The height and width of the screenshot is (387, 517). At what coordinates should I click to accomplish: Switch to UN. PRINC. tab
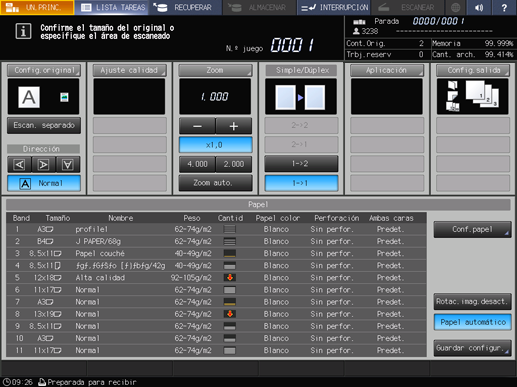coord(37,7)
